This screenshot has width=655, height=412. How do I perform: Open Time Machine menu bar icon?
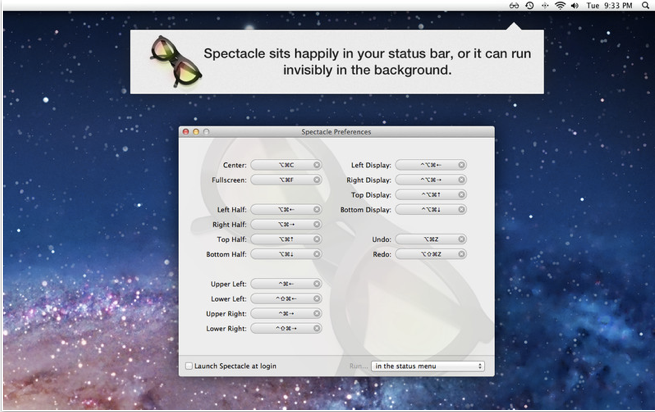coord(530,5)
